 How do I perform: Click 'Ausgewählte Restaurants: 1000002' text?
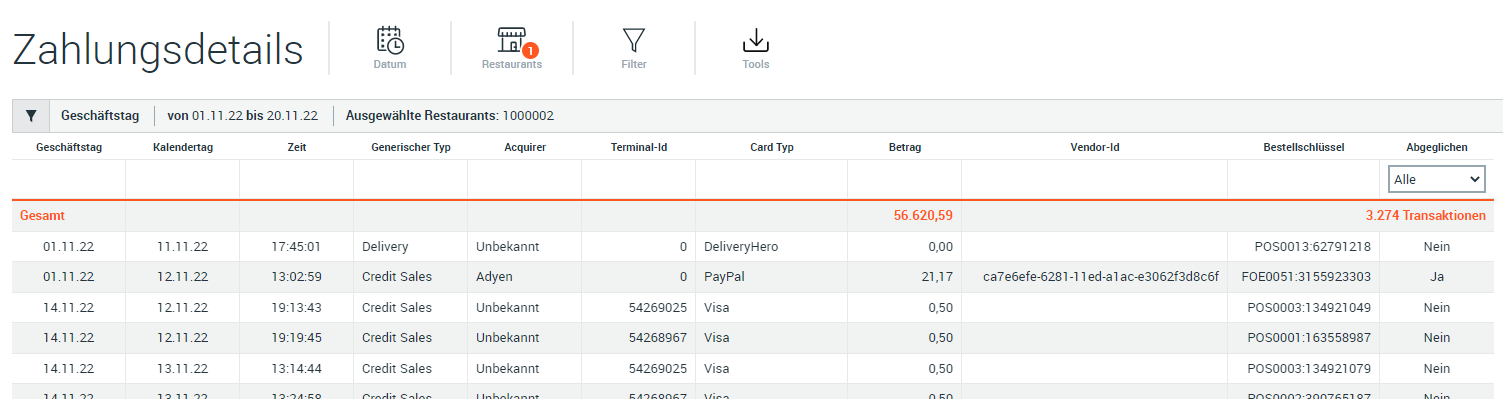coord(450,116)
